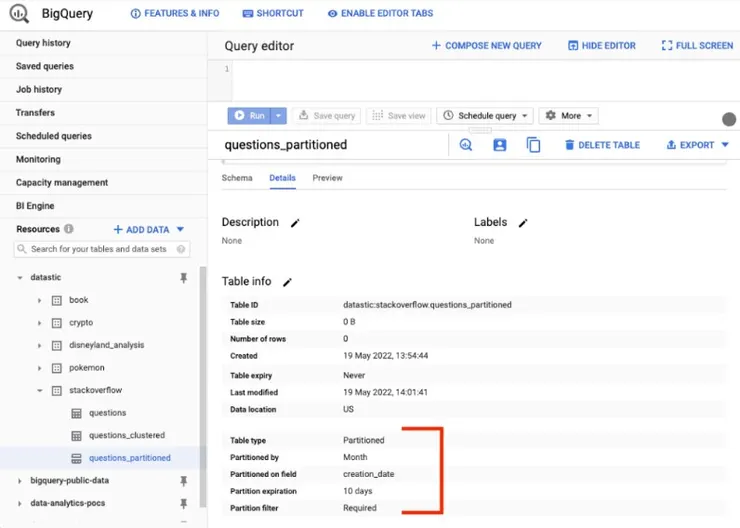Switch to the Preview tab
The image size is (740, 528).
(x=328, y=178)
